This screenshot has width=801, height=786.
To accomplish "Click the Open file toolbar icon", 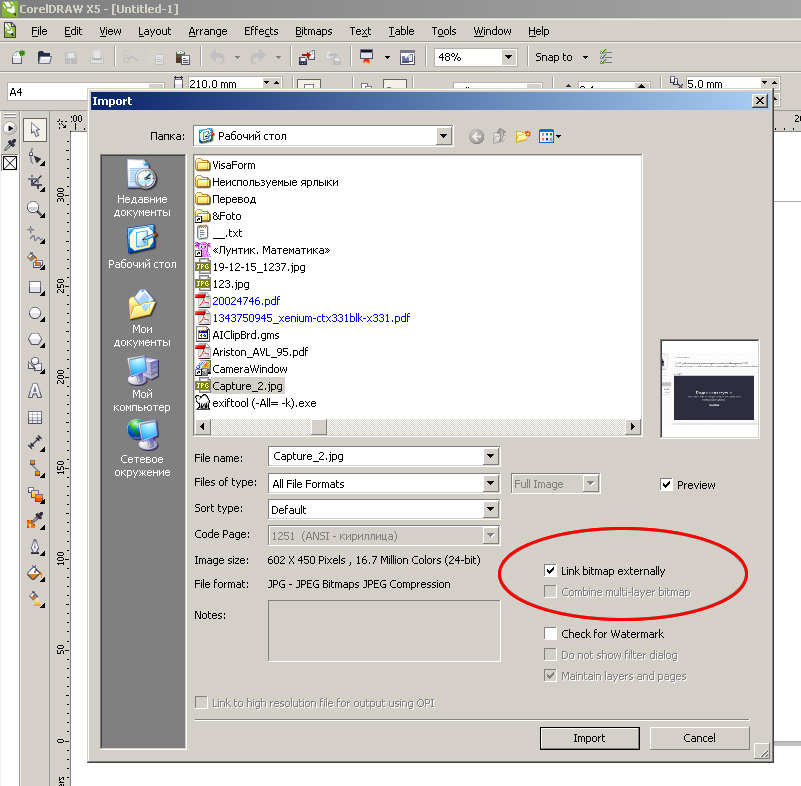I will click(x=44, y=57).
